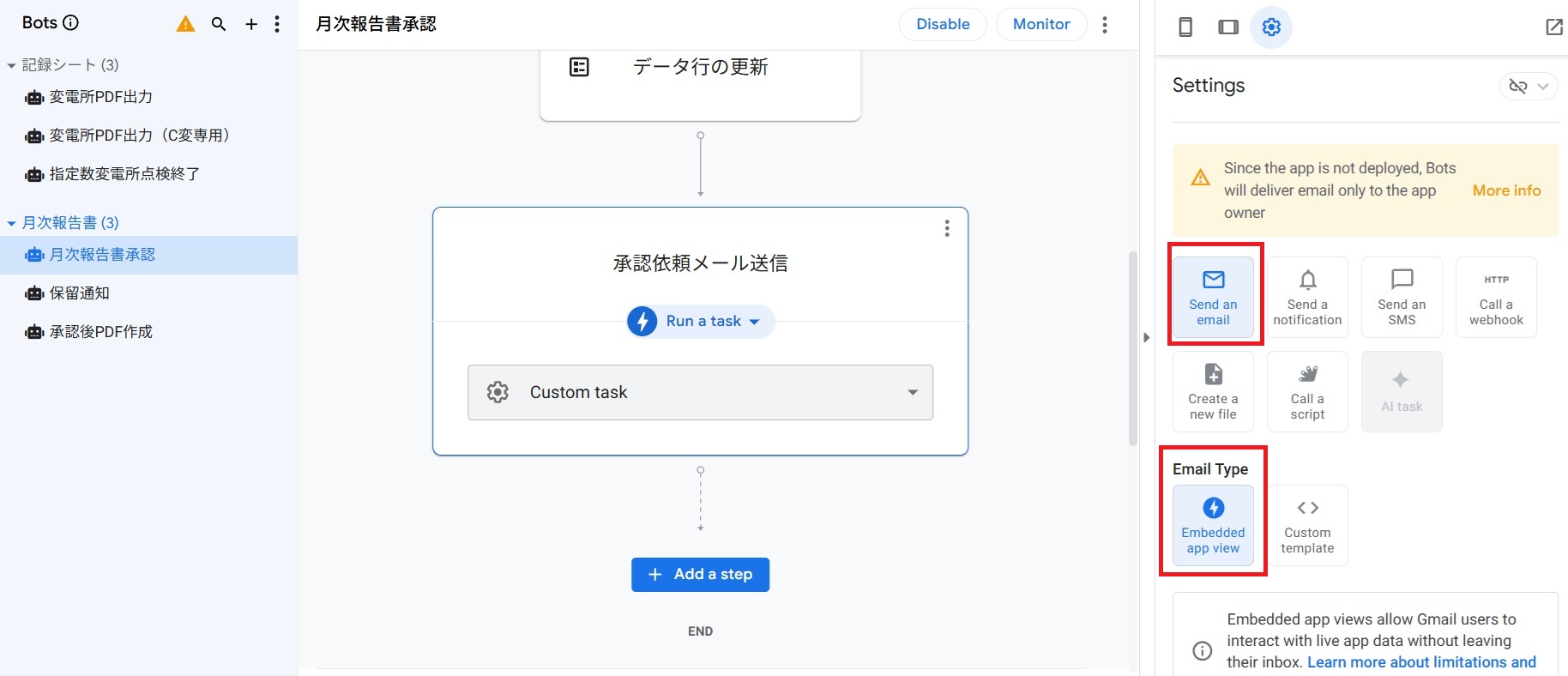Image resolution: width=1568 pixels, height=676 pixels.
Task: Add a new bot with plus icon
Action: tap(251, 24)
